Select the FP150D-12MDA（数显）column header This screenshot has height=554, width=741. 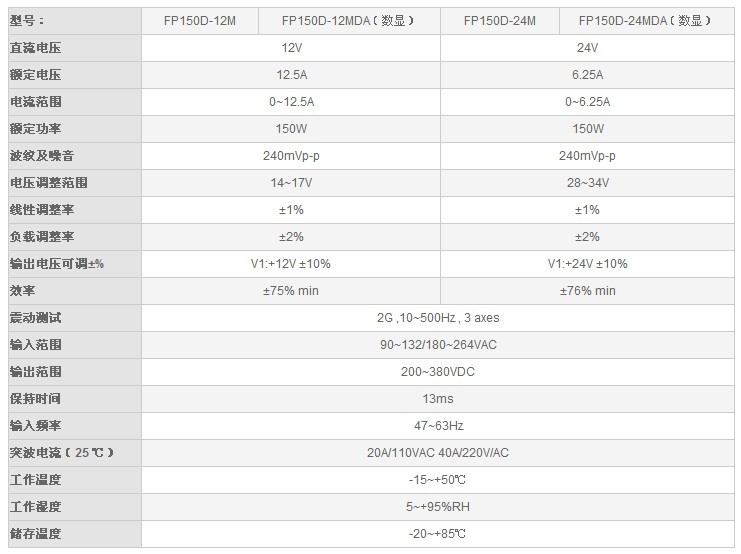(349, 21)
